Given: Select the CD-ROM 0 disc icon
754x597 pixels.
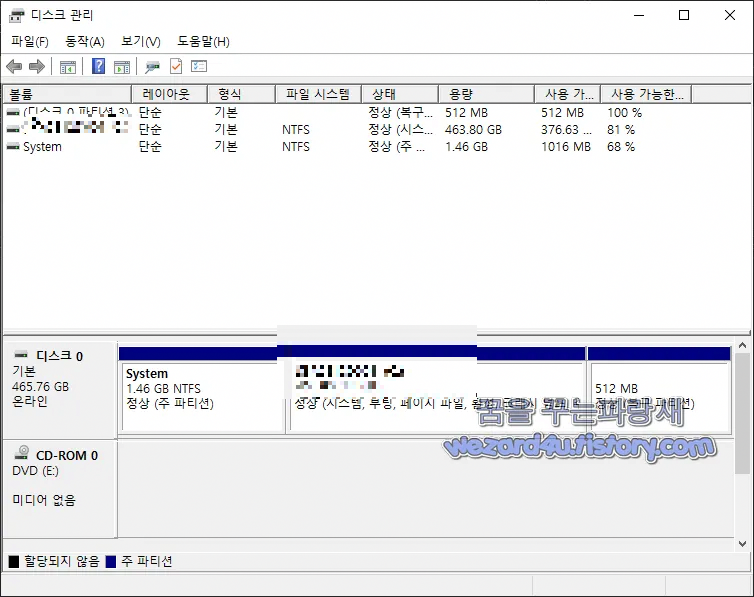Looking at the screenshot, I should point(22,452).
